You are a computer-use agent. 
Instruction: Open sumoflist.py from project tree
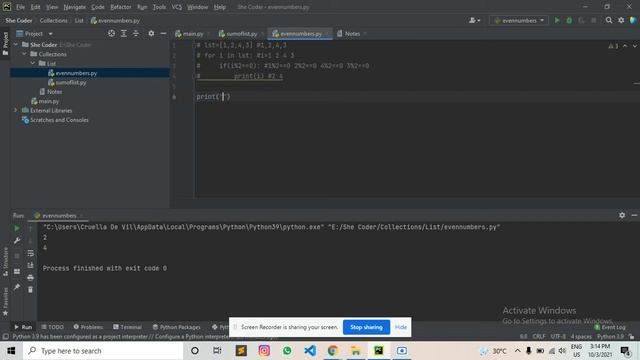pyautogui.click(x=71, y=82)
